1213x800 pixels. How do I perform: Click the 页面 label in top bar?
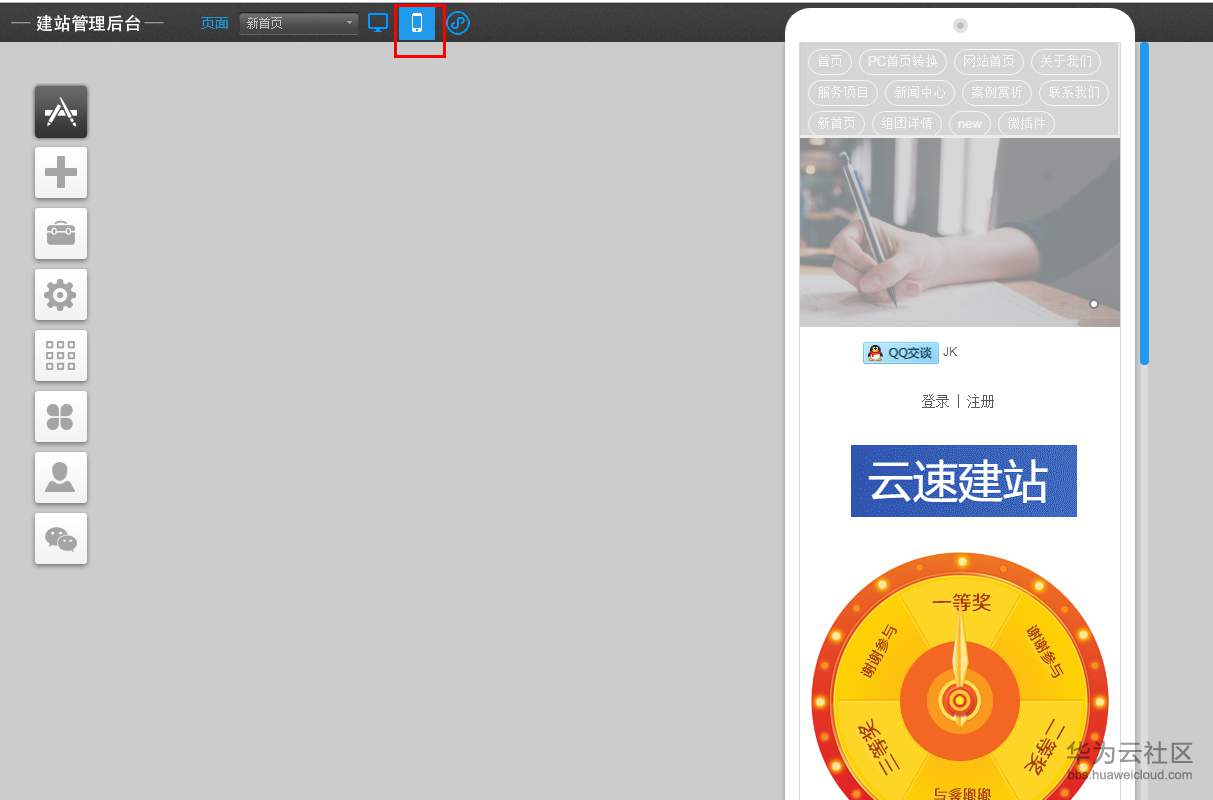click(x=215, y=23)
